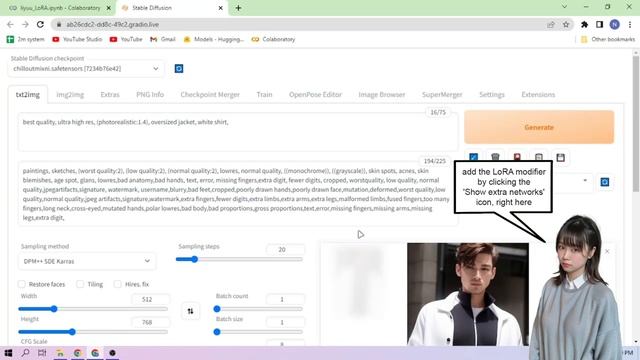Click into the negative prompt textbox
The height and width of the screenshot is (360, 640).
[238, 194]
